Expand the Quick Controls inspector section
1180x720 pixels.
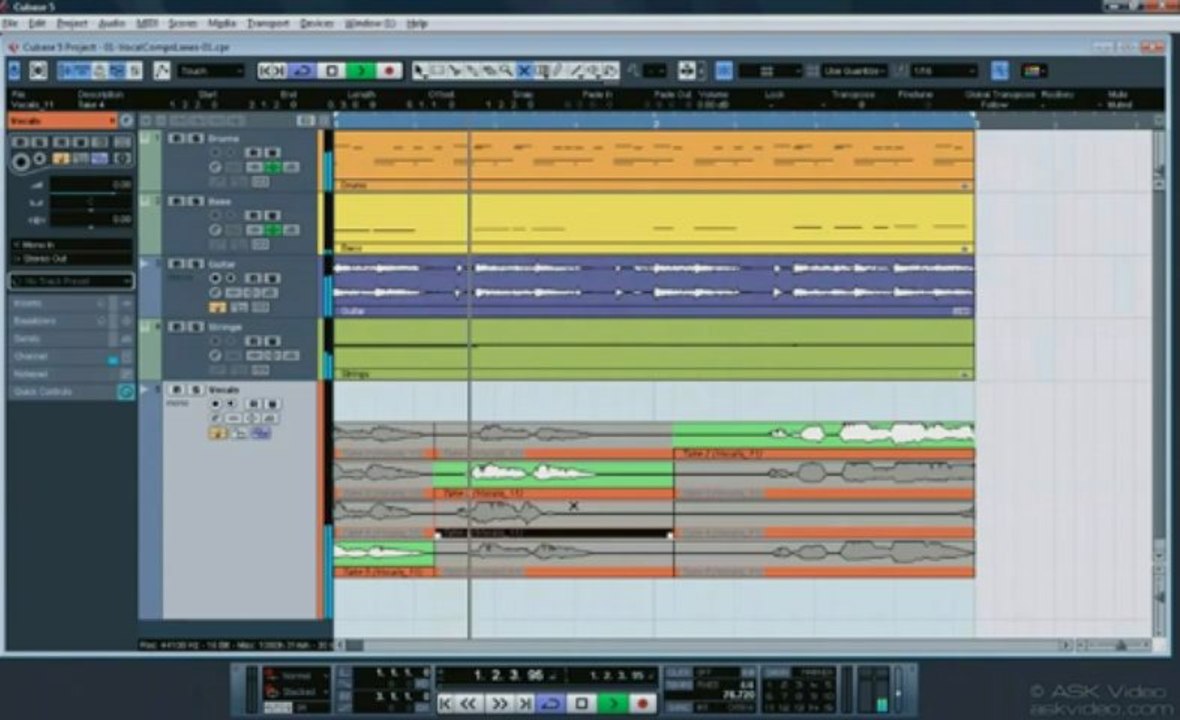click(71, 392)
